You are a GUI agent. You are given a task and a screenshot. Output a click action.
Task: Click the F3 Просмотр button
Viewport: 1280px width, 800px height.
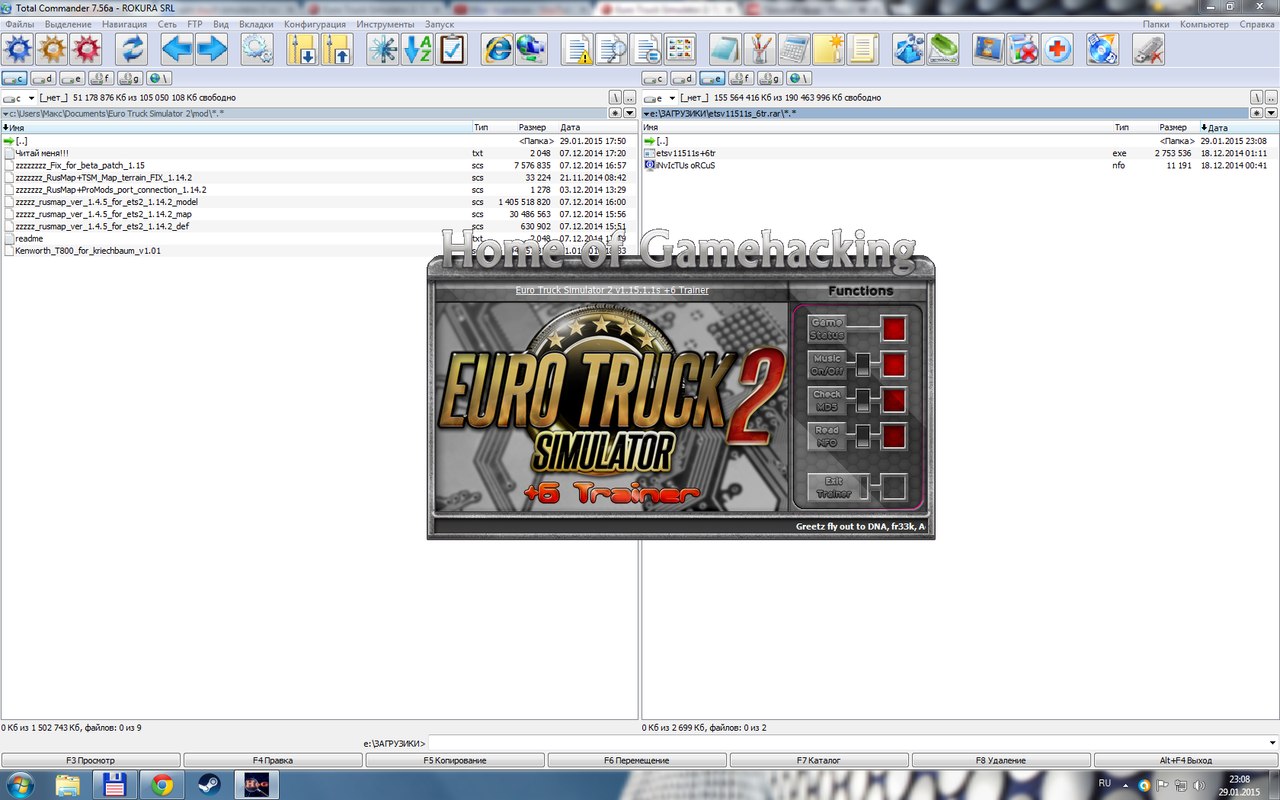click(91, 760)
